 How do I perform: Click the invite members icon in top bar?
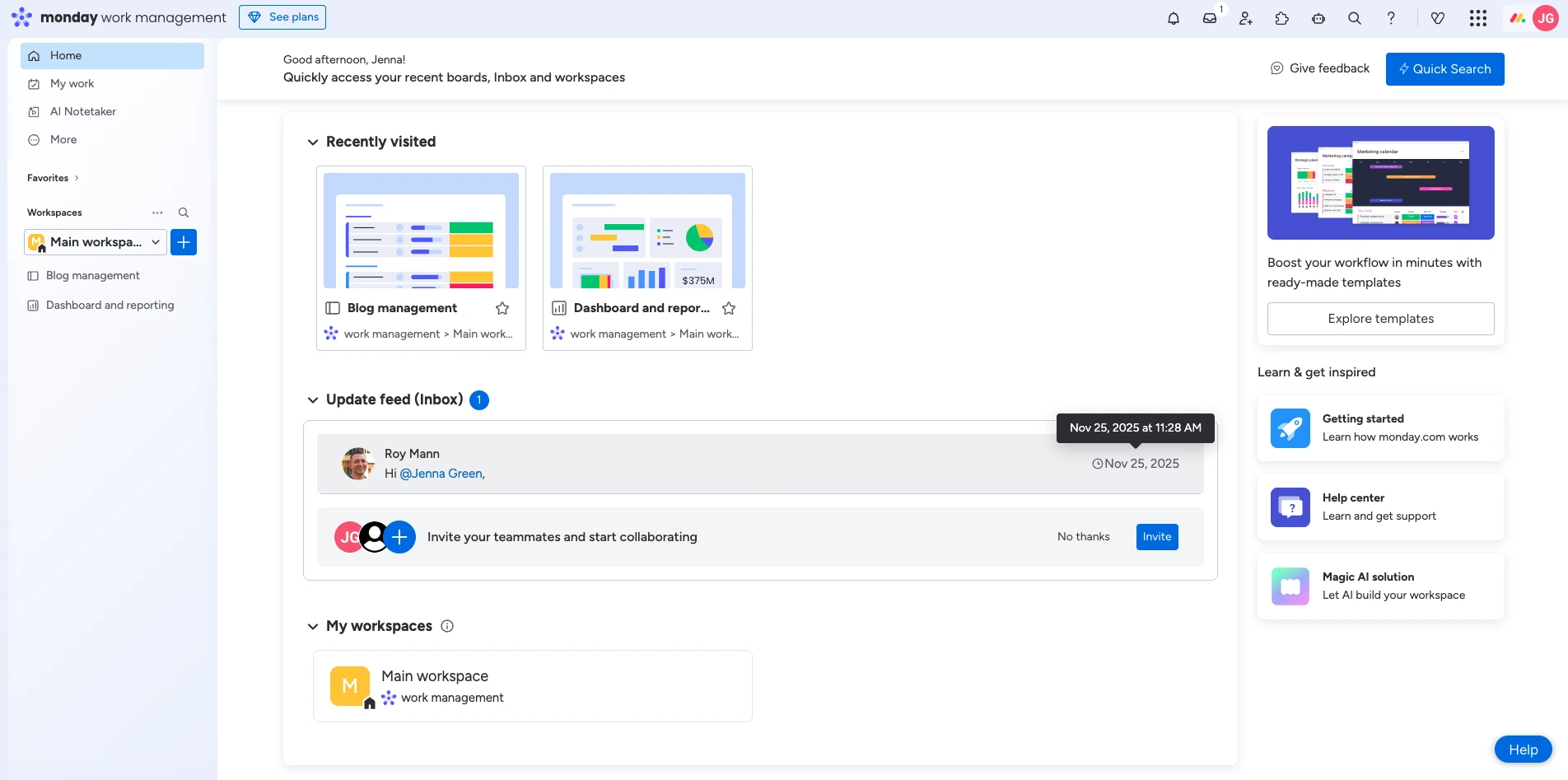(x=1246, y=18)
